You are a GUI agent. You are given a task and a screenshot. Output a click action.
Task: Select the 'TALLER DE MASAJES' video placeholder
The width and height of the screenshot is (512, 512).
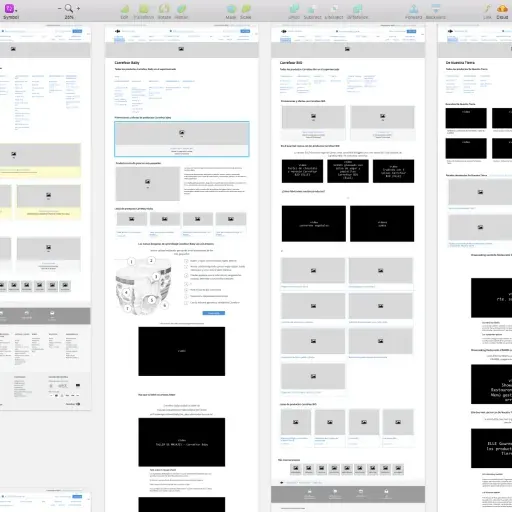182,442
